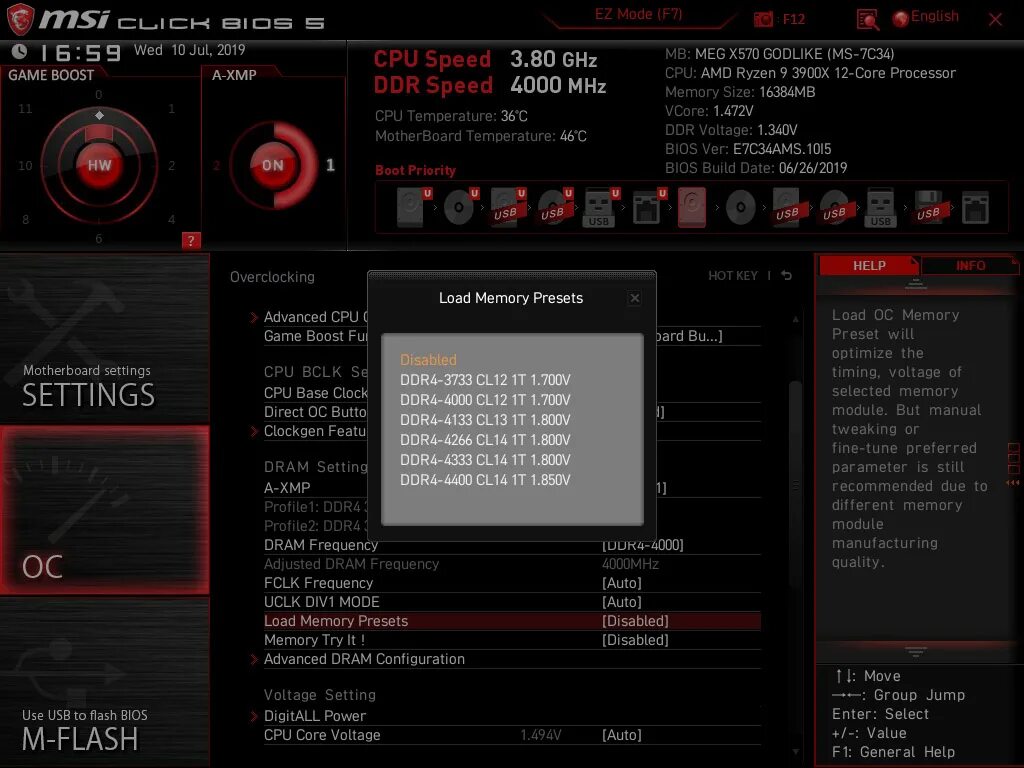Switch to the INFO tab
The width and height of the screenshot is (1024, 768).
coord(969,265)
